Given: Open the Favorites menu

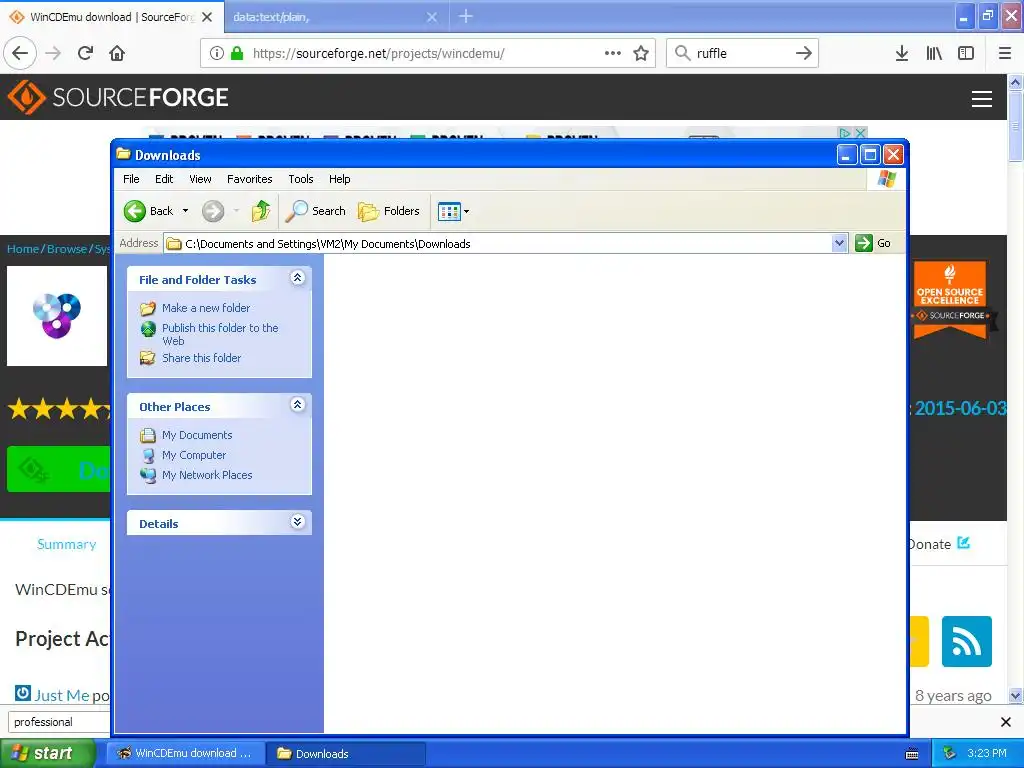Looking at the screenshot, I should [249, 179].
